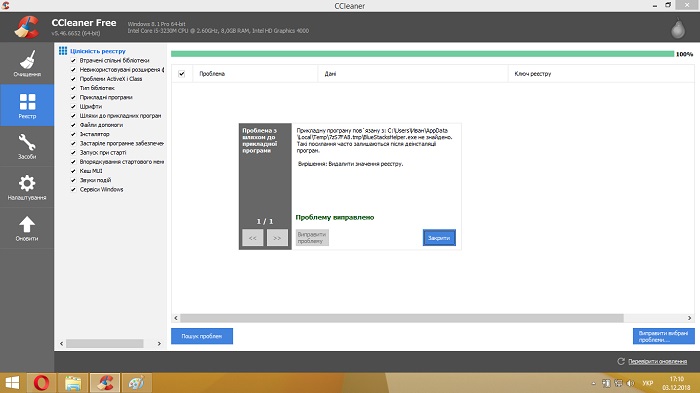Screen dimensions: 700x393
Task: Click the pear icon in header
Action: pos(678,28)
